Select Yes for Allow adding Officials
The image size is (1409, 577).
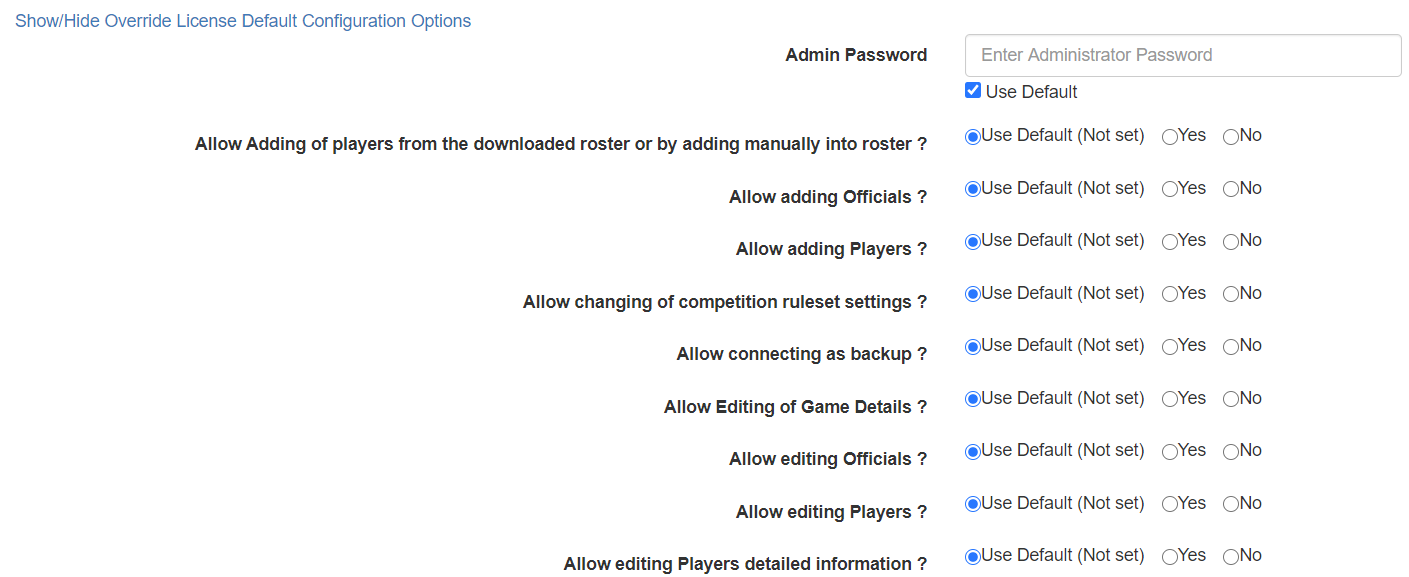[1170, 189]
